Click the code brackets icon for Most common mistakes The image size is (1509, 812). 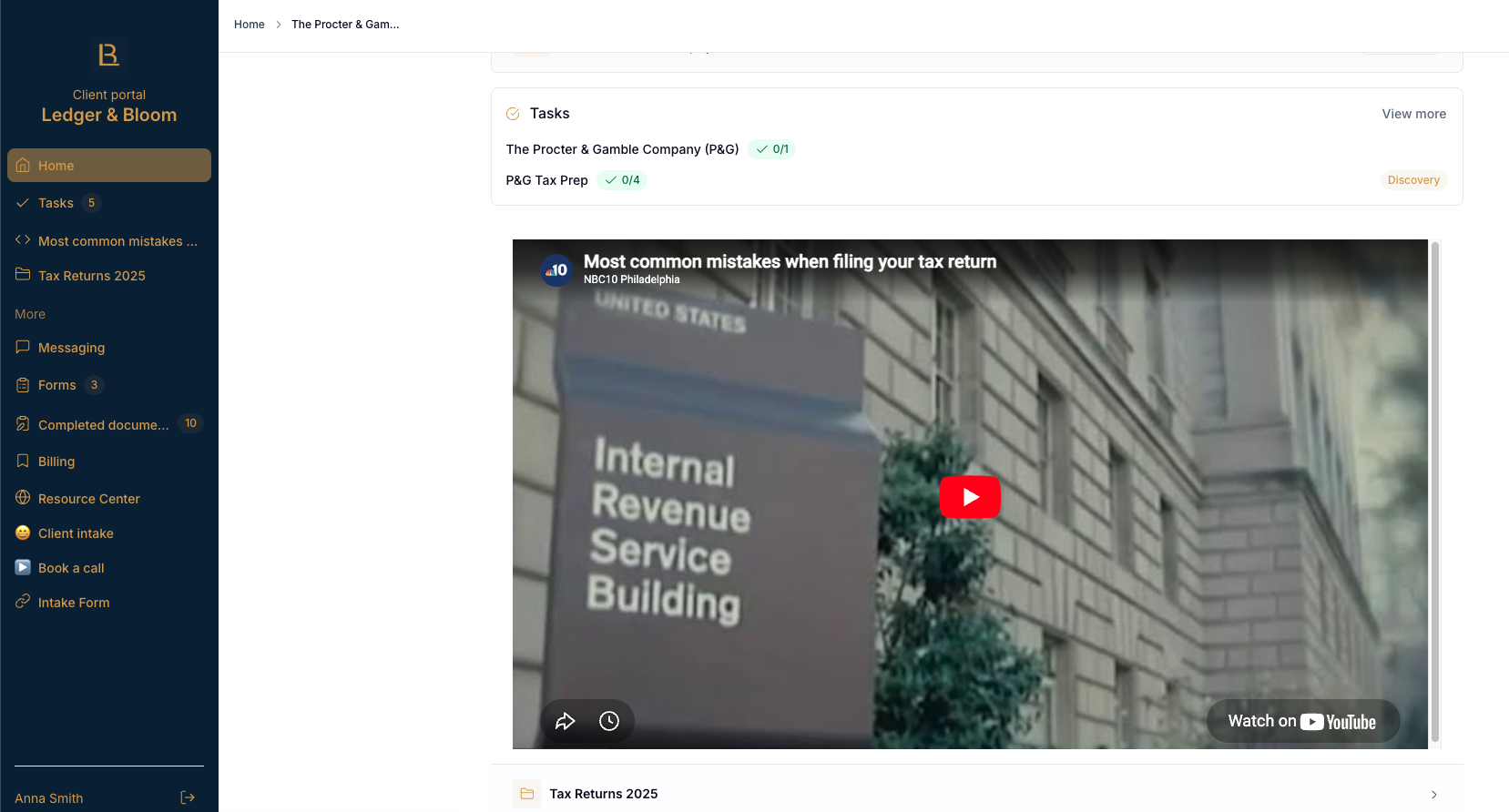pos(23,240)
